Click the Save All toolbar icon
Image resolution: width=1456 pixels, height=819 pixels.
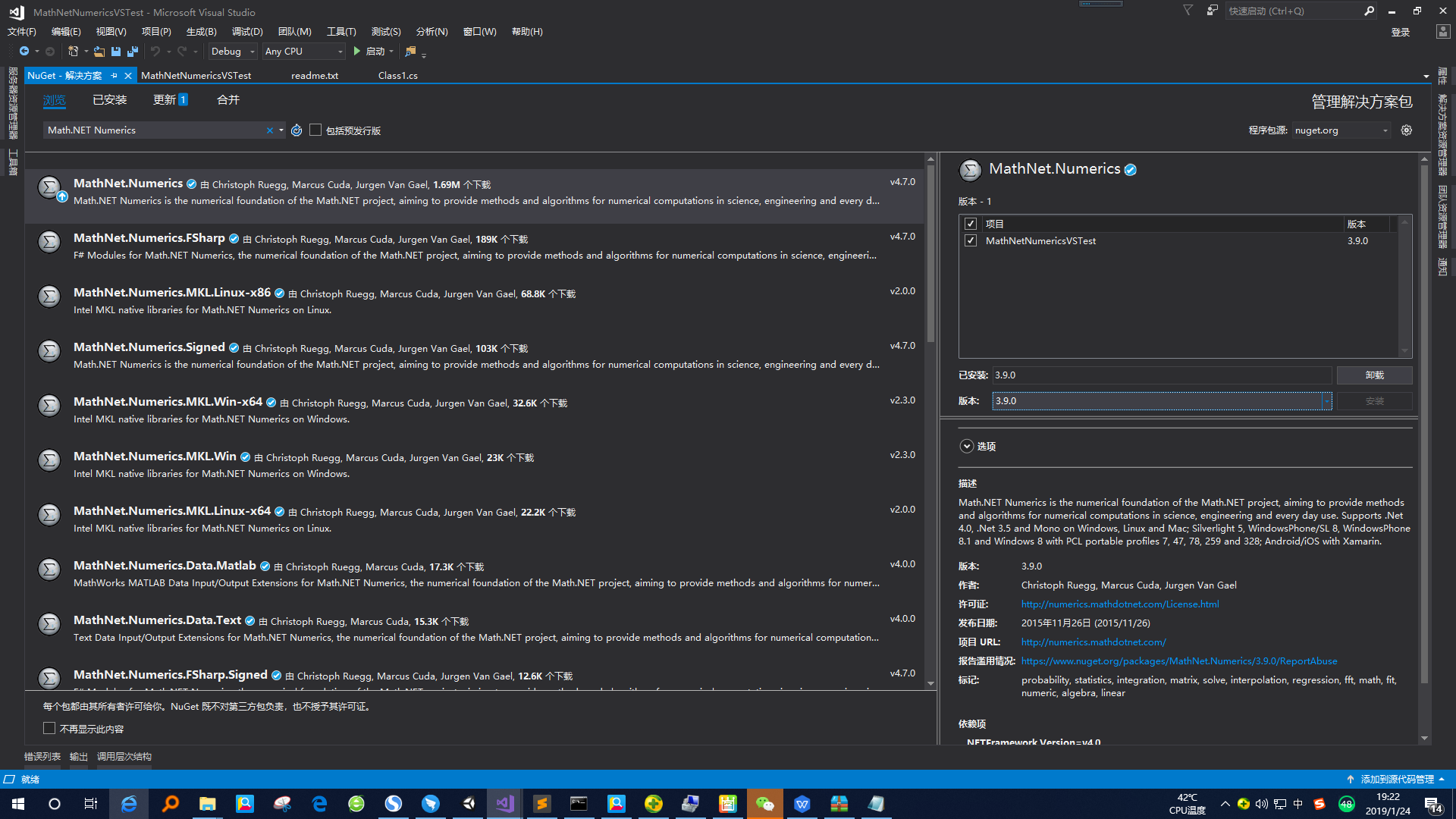(x=133, y=52)
